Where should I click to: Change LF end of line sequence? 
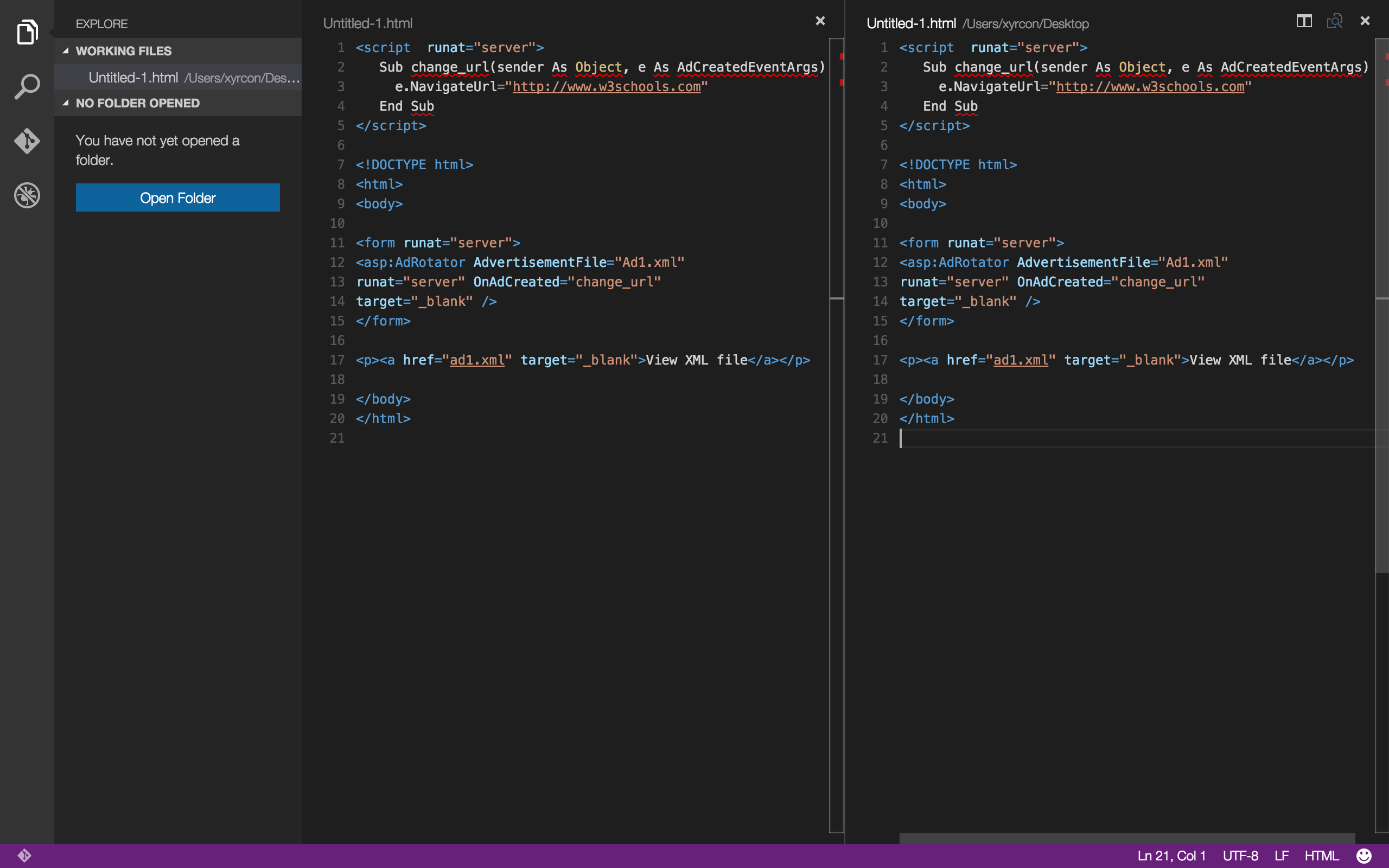point(1281,856)
